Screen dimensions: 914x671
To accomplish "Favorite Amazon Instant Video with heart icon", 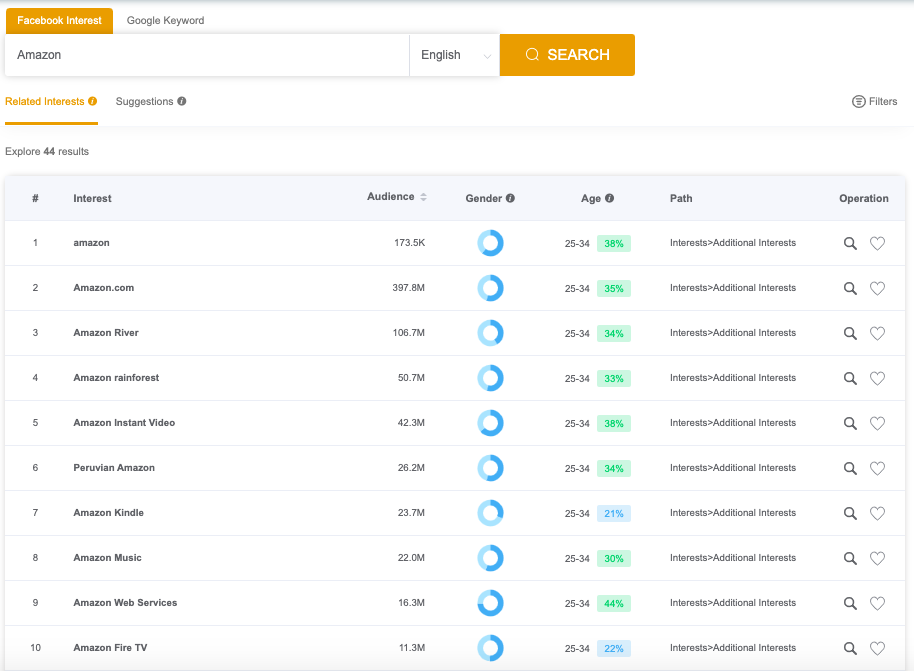I will [877, 423].
